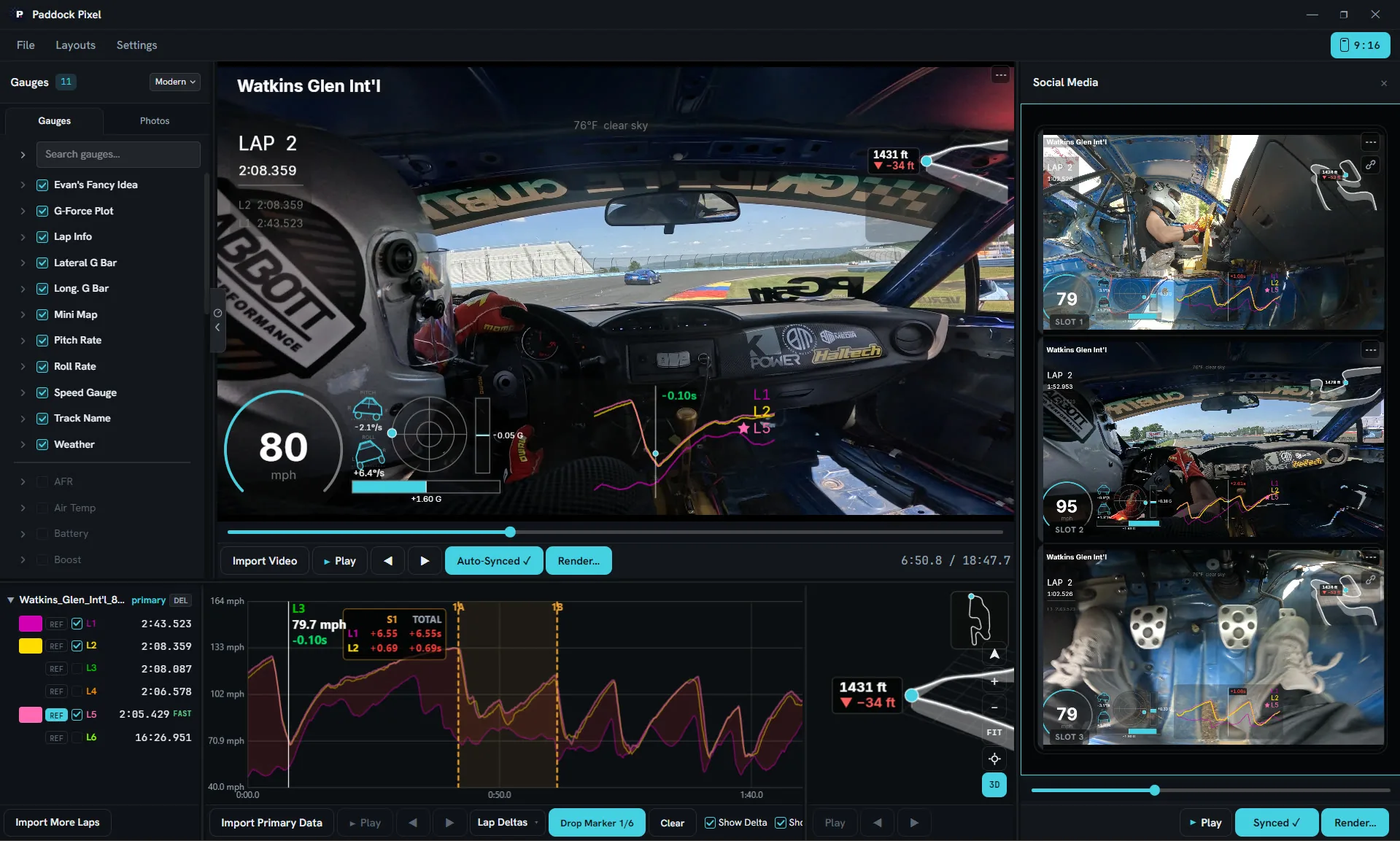The height and width of the screenshot is (841, 1400).
Task: Zoom out on the track map
Action: [994, 707]
